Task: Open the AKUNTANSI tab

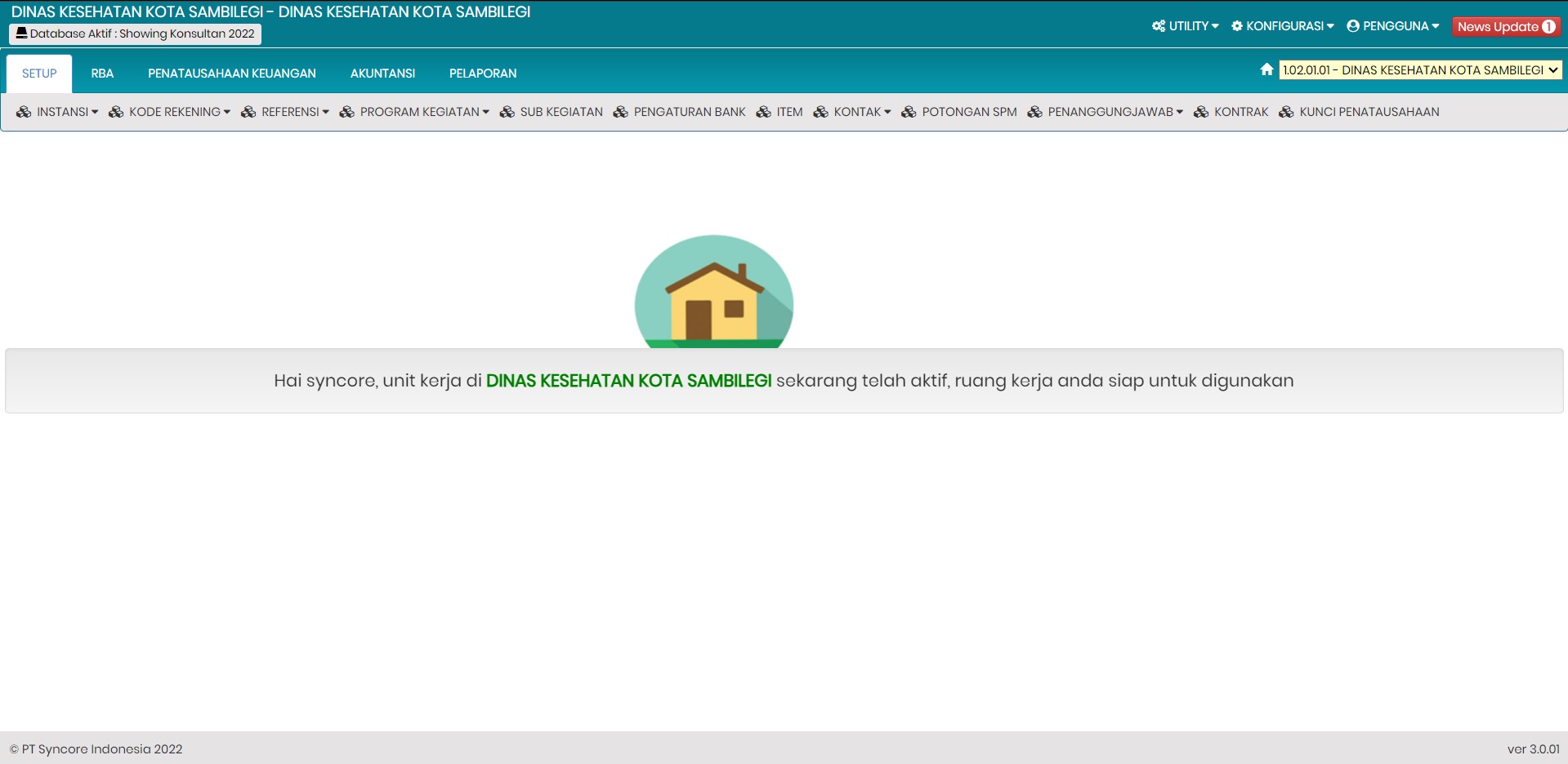Action: pyautogui.click(x=382, y=74)
